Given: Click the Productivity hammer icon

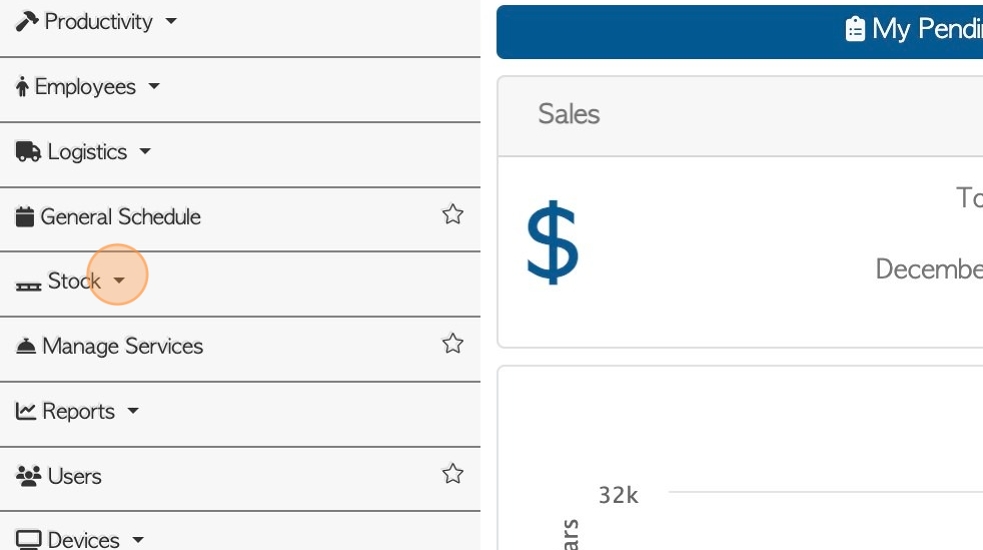Looking at the screenshot, I should [x=27, y=21].
